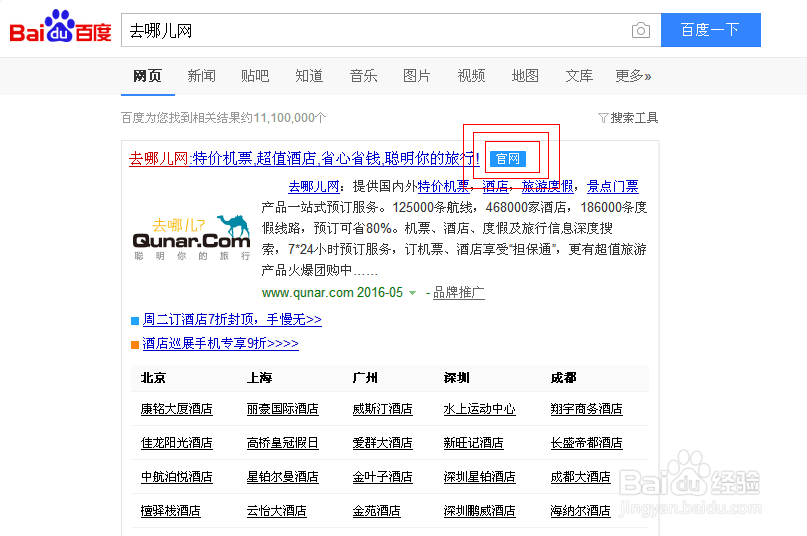Click the 广州 column header
Screen dimensions: 807x536
365,378
